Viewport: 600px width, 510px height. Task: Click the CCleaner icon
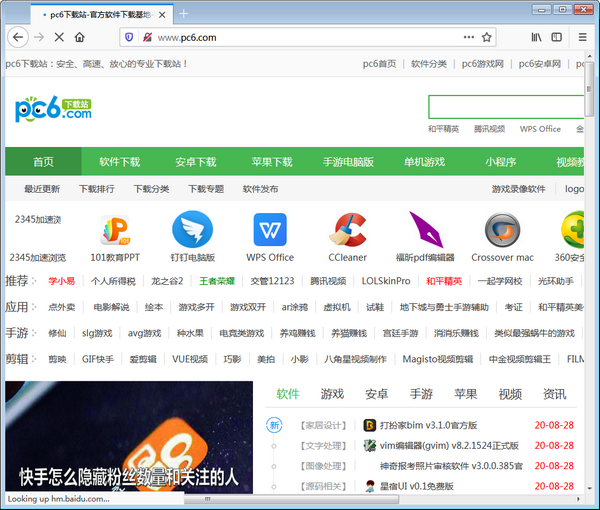(x=348, y=230)
